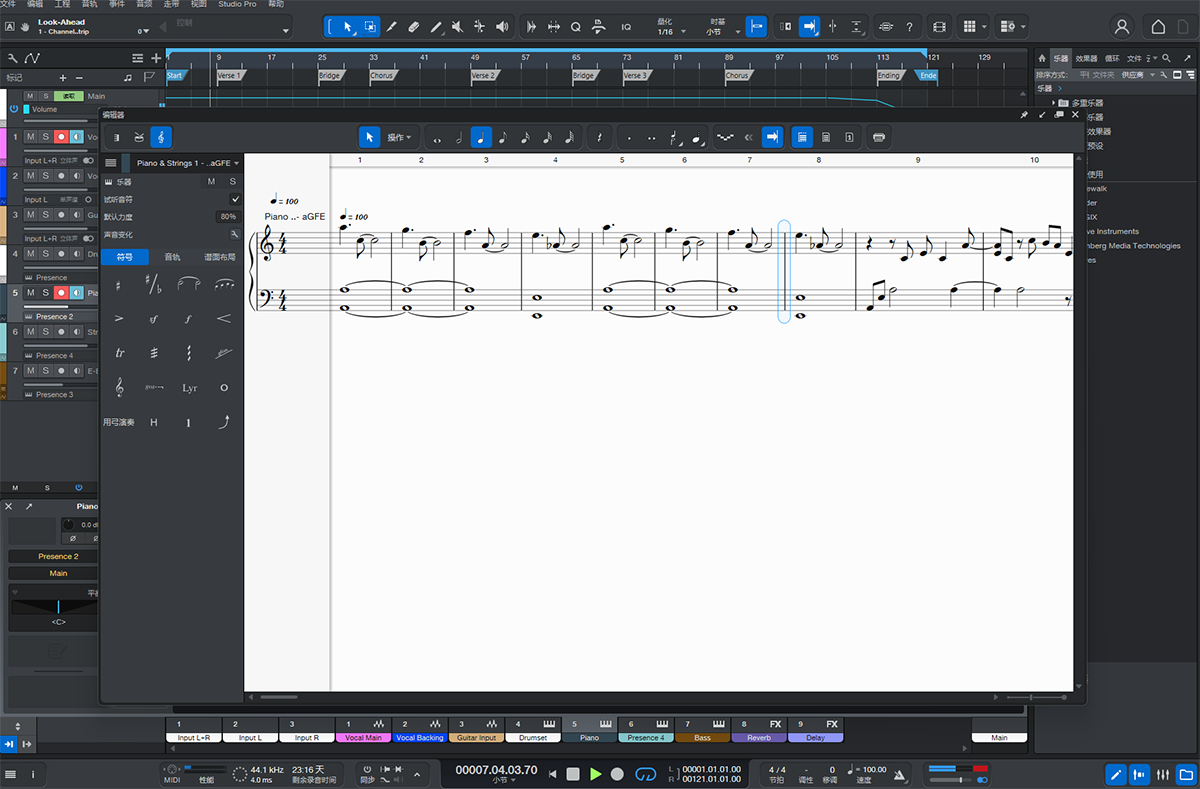Open user account icon

[x=1123, y=27]
